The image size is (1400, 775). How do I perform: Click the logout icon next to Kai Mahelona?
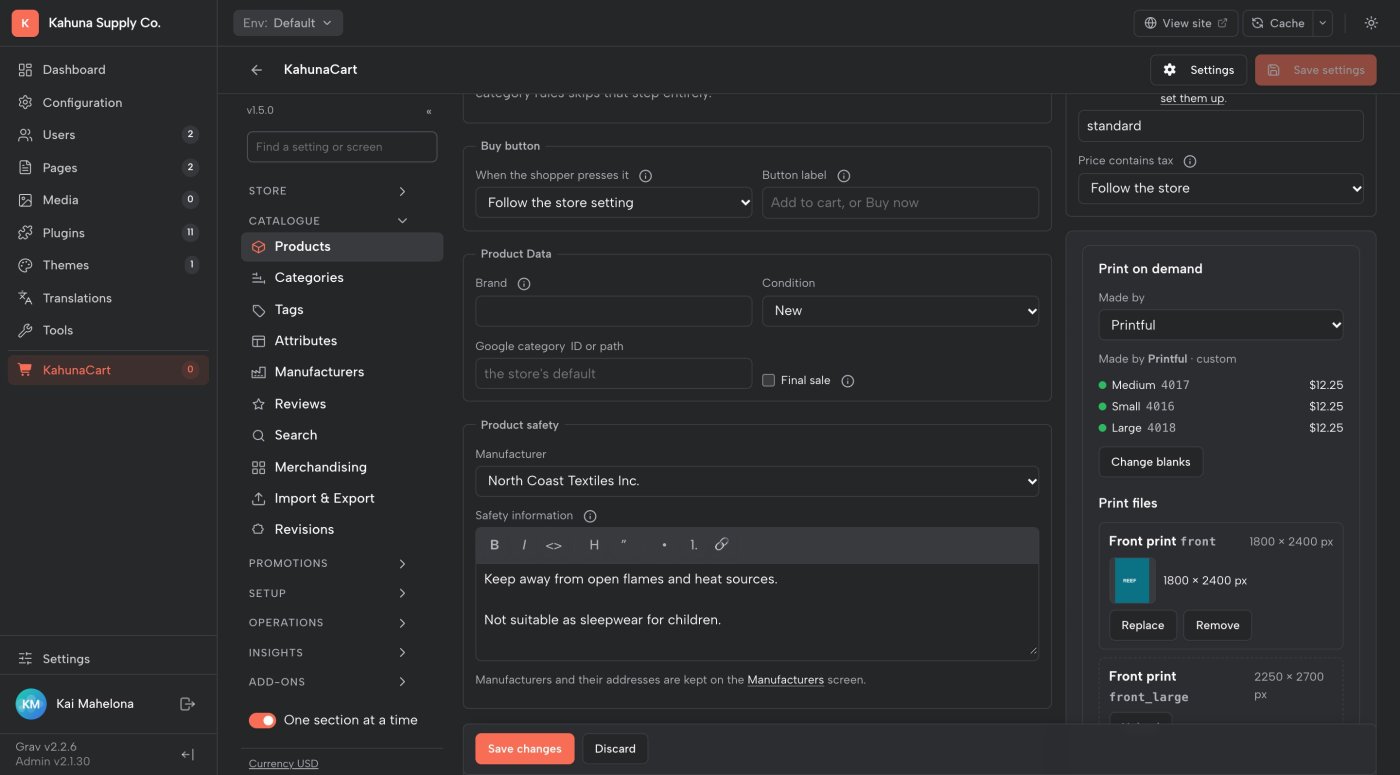click(x=187, y=704)
